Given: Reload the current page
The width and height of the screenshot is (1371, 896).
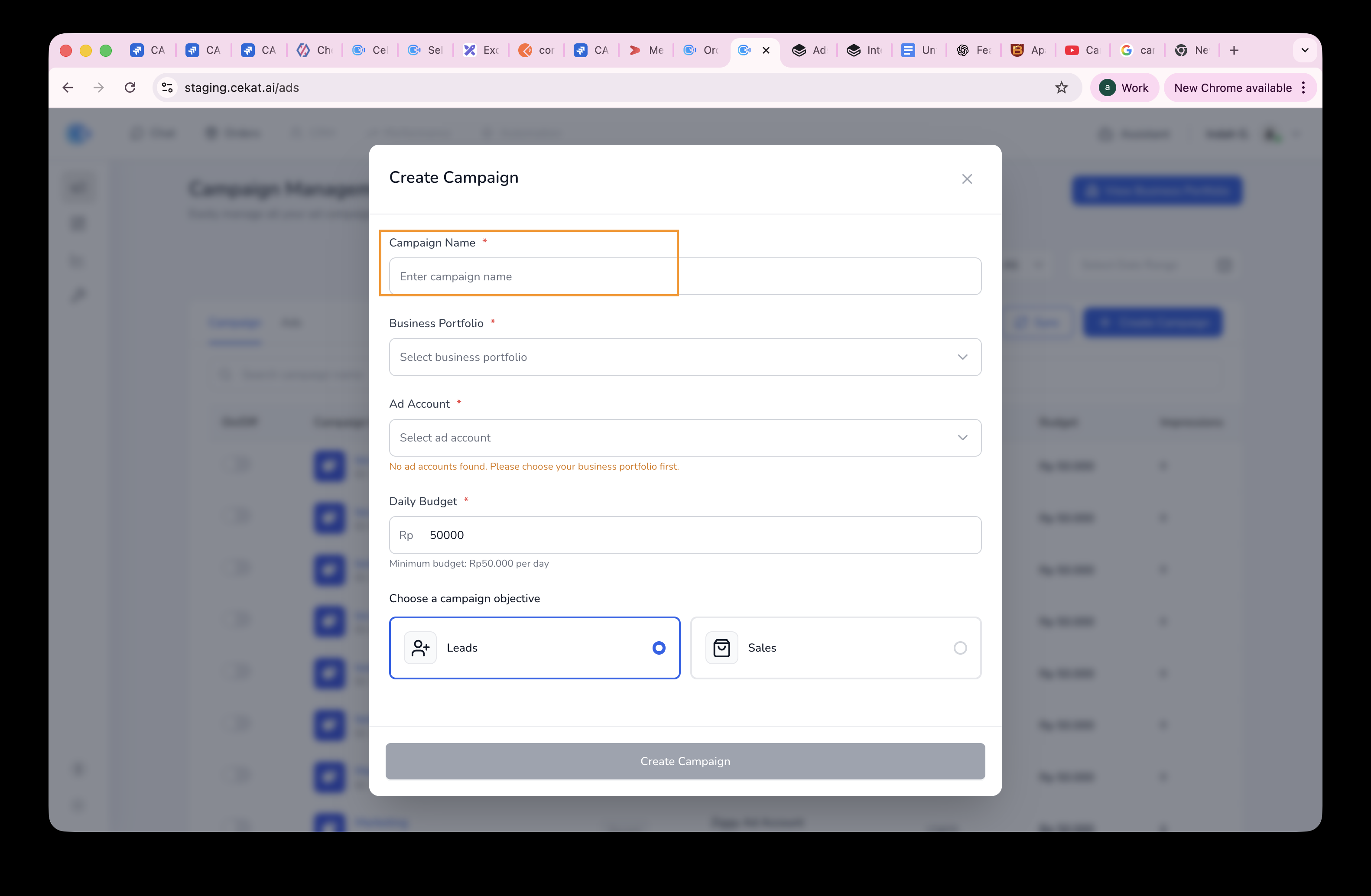Looking at the screenshot, I should point(130,88).
